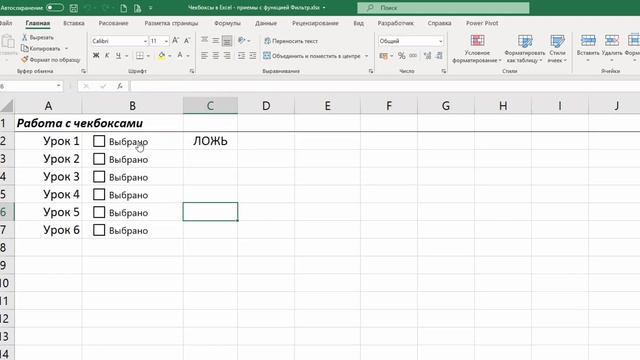Image resolution: width=640 pixels, height=360 pixels.
Task: Open the Power Pivot ribbon tab
Action: click(482, 23)
